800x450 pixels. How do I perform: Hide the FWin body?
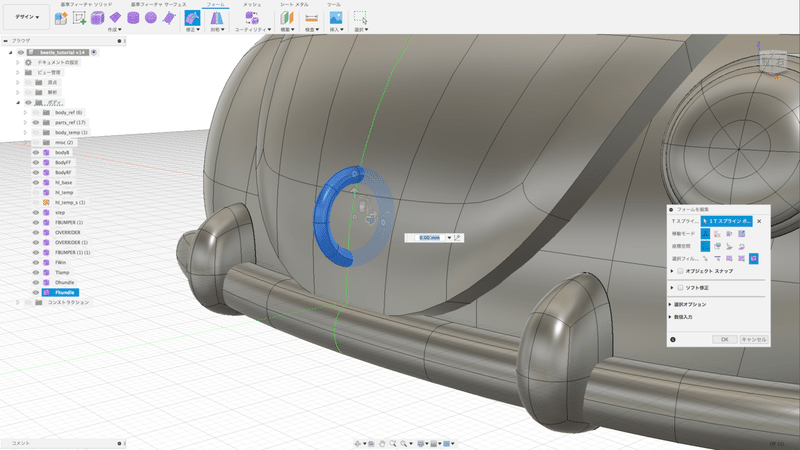(x=36, y=262)
